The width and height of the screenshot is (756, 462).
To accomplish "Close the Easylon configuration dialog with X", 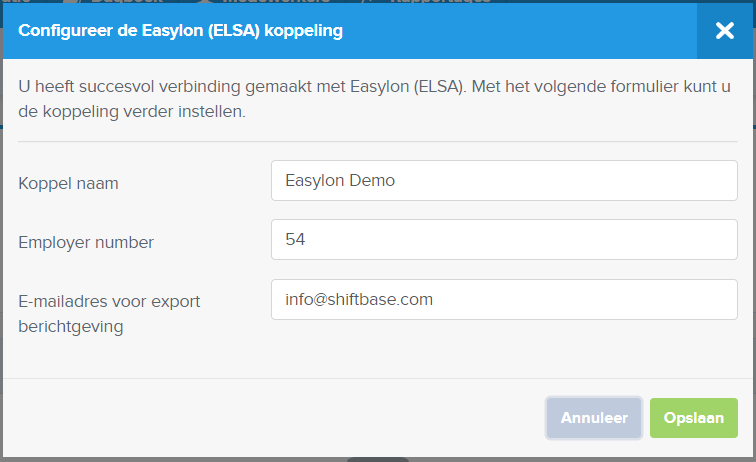I will pyautogui.click(x=725, y=31).
